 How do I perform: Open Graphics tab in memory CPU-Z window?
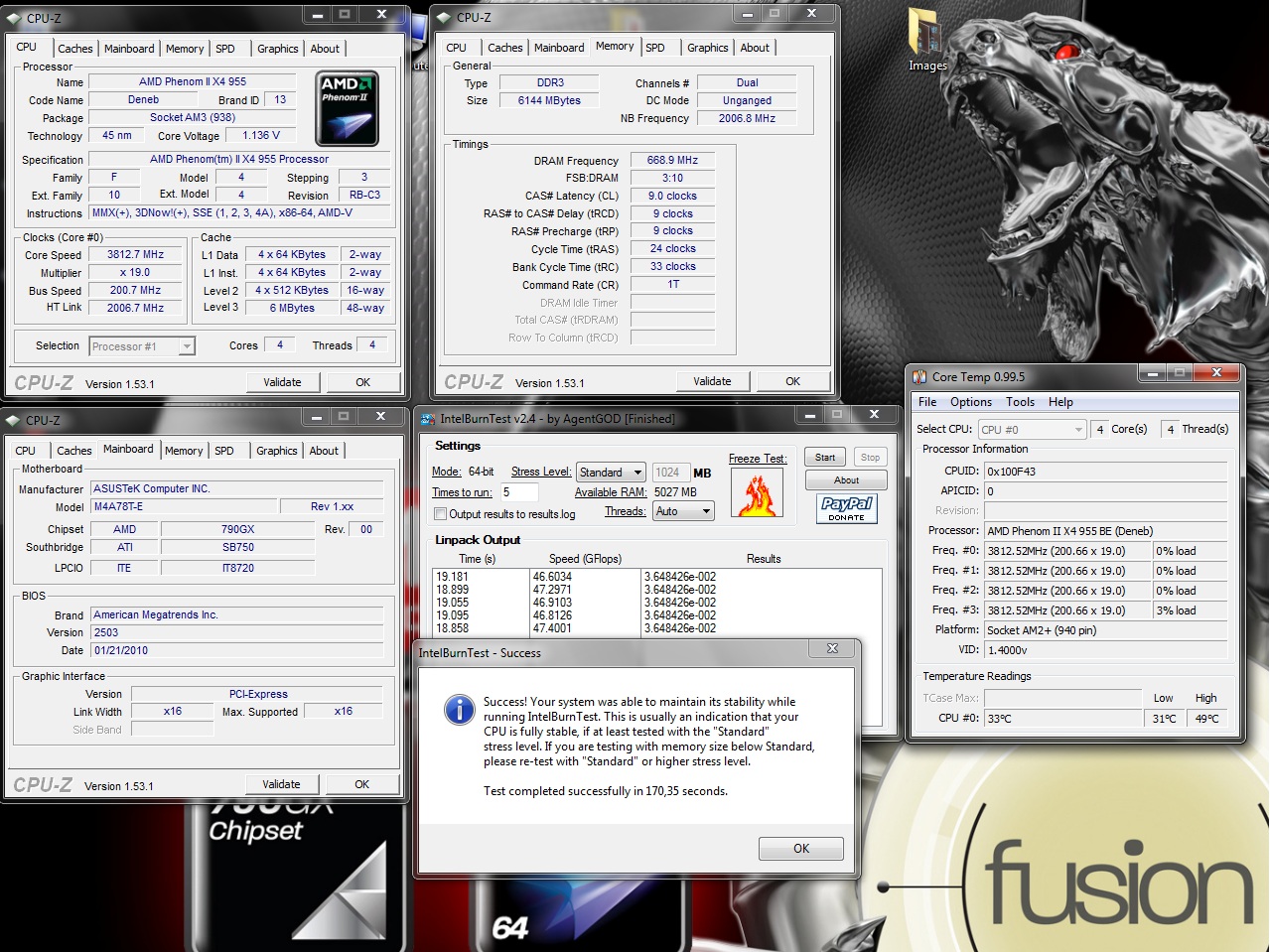[x=707, y=48]
